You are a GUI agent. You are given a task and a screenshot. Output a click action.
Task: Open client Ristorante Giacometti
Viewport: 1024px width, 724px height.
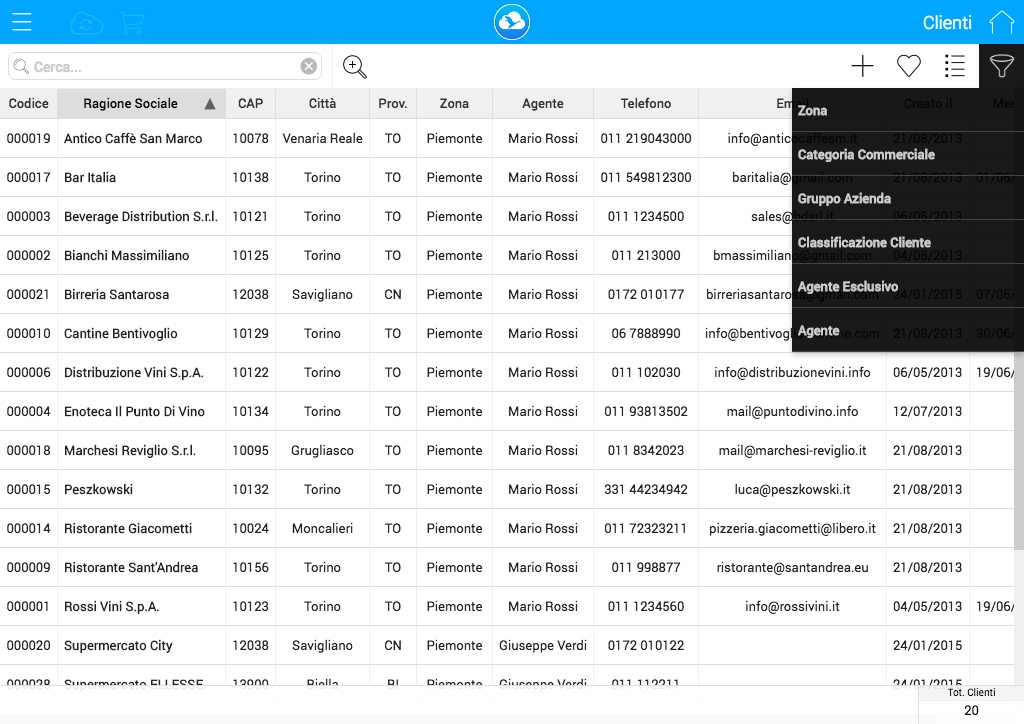(128, 529)
